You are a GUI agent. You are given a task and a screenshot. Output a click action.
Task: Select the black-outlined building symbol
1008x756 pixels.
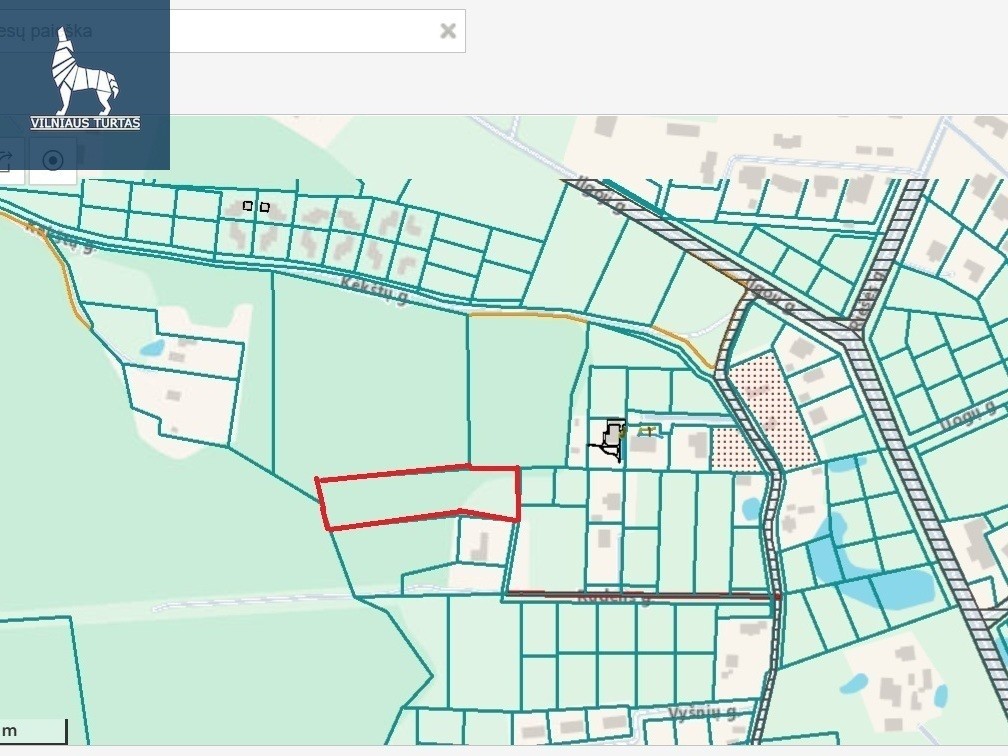613,437
